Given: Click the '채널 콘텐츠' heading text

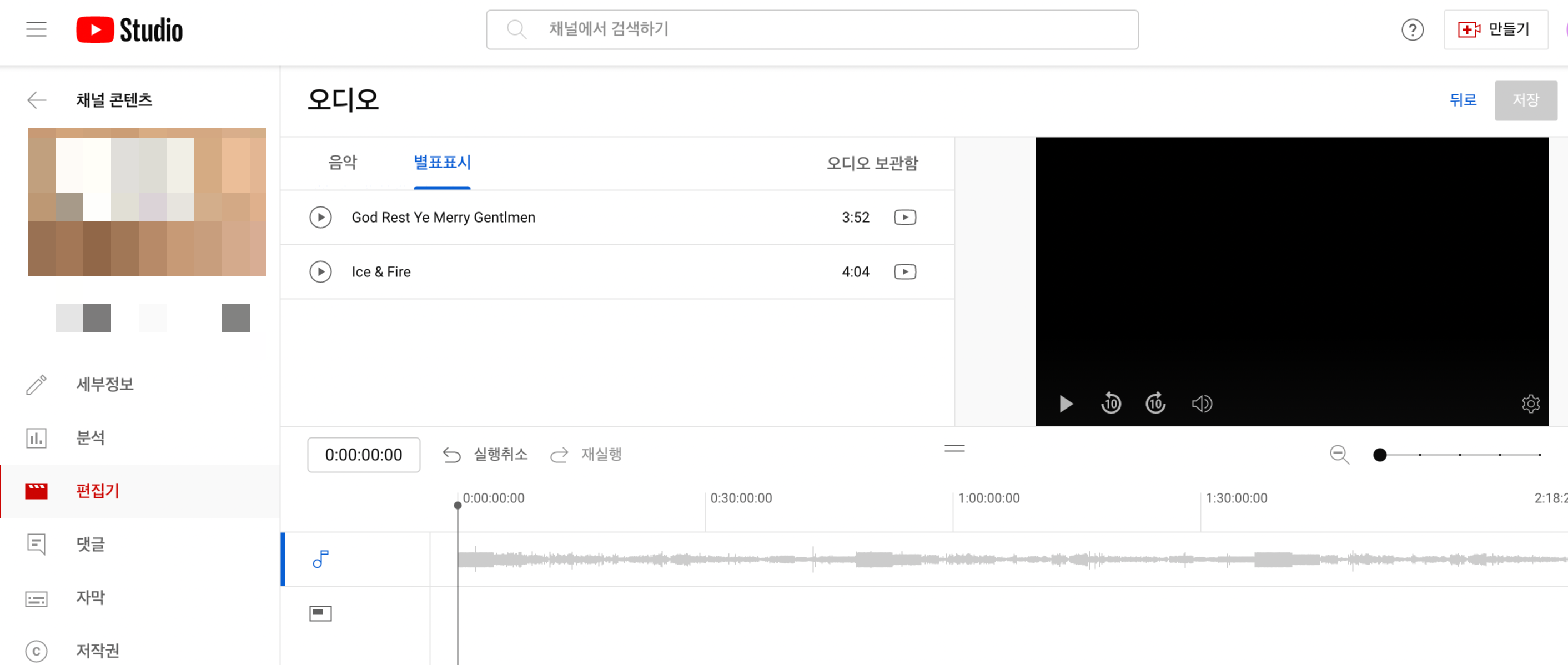Looking at the screenshot, I should pyautogui.click(x=114, y=100).
